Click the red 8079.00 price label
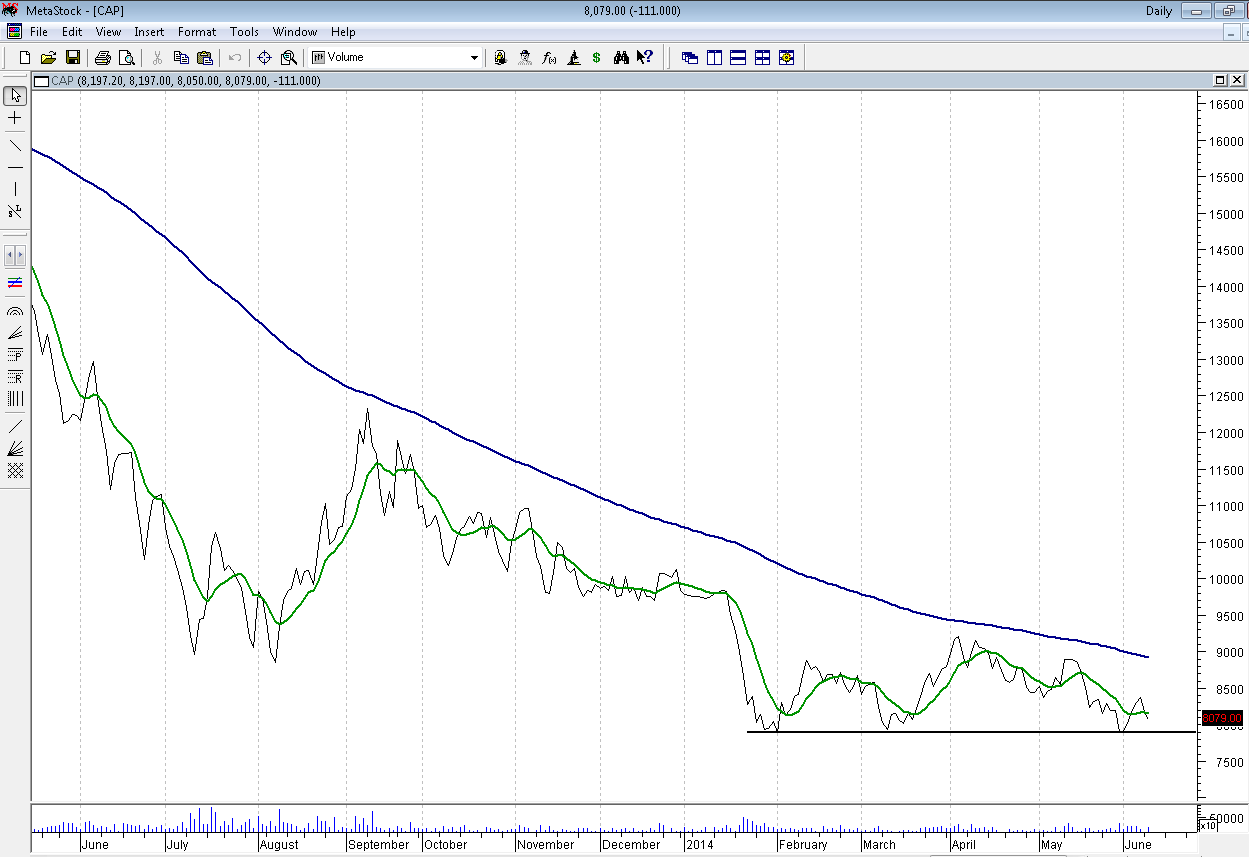This screenshot has height=857, width=1249. [x=1221, y=718]
